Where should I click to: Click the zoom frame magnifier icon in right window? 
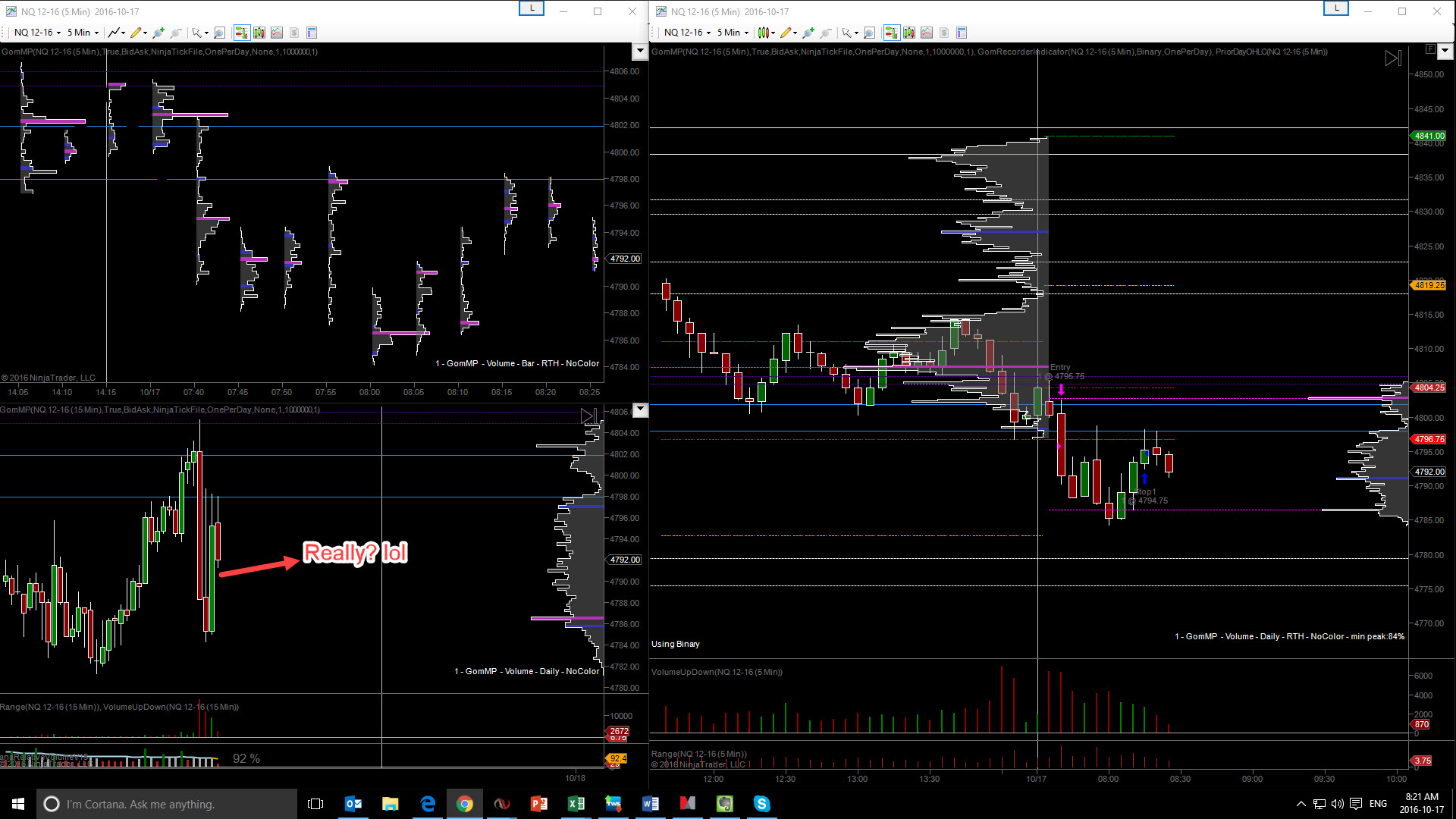[x=869, y=33]
